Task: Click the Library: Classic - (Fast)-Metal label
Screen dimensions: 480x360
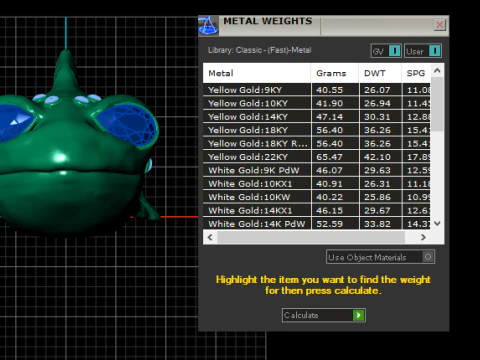Action: coord(260,50)
